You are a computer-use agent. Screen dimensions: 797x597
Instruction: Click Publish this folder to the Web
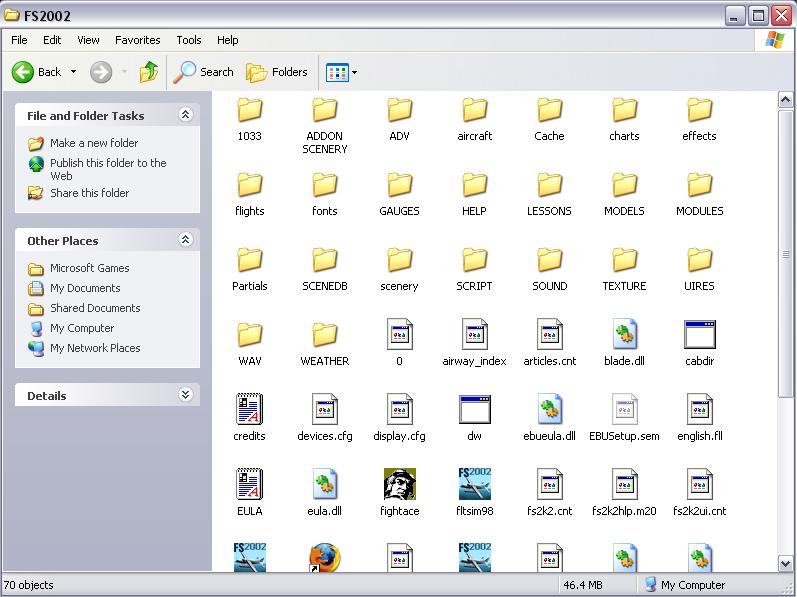(108, 169)
